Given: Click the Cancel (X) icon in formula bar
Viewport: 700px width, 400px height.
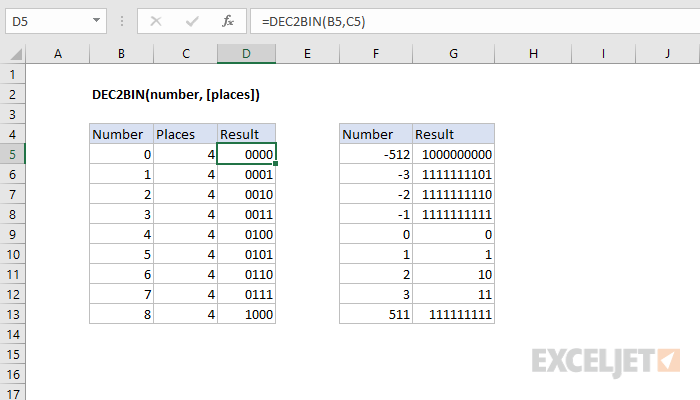Looking at the screenshot, I should point(156,21).
